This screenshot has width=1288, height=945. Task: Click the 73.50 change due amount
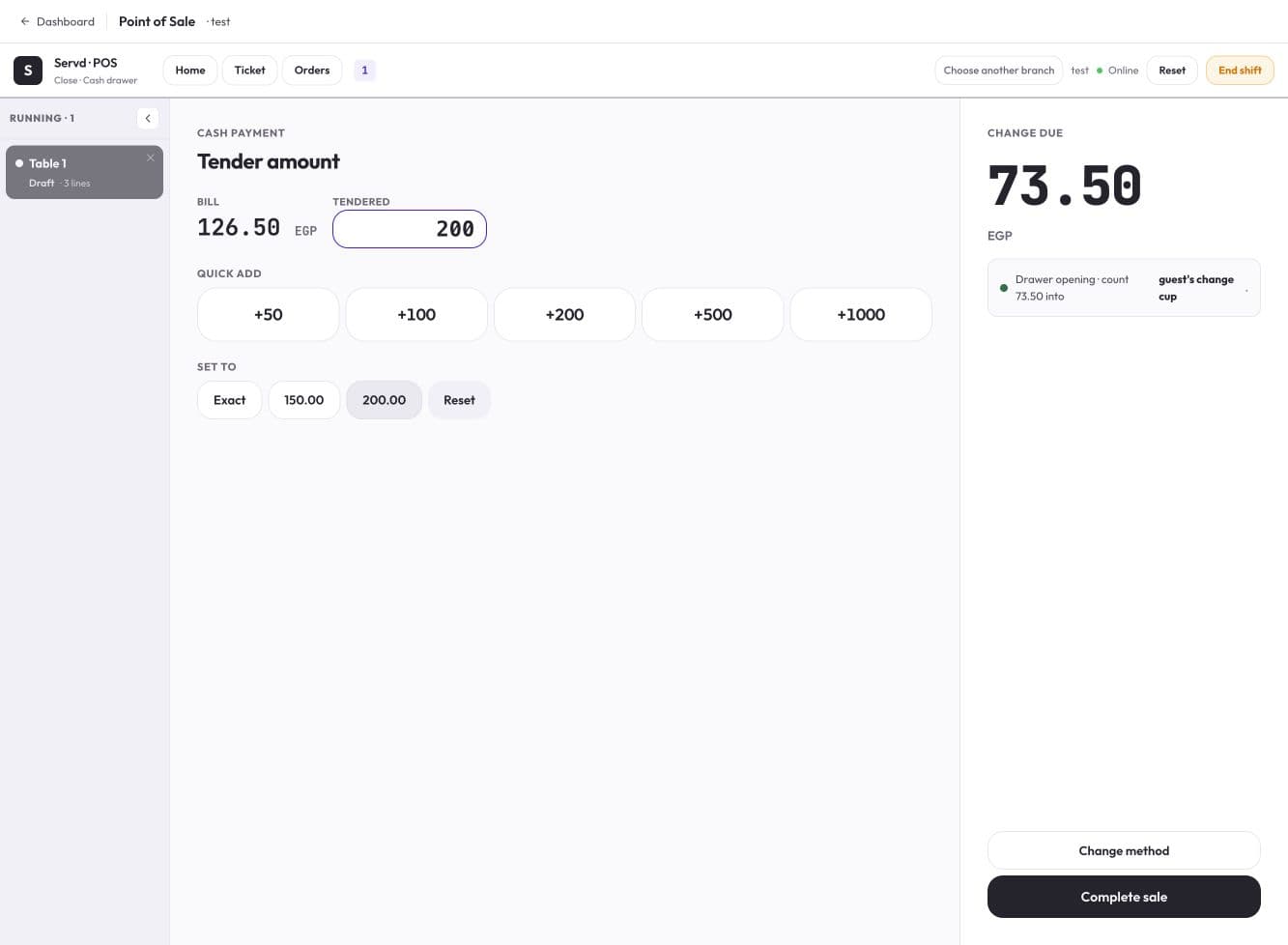point(1065,186)
